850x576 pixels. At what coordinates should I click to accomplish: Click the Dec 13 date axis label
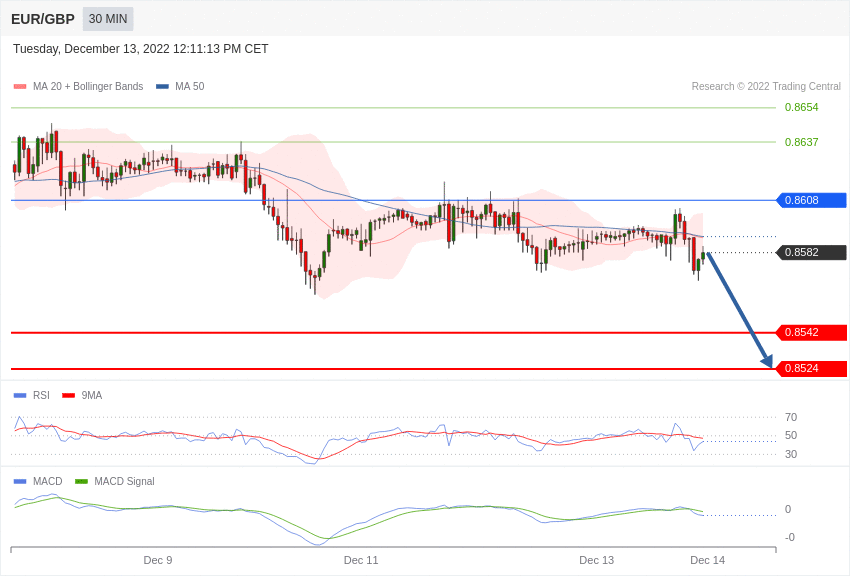point(596,560)
